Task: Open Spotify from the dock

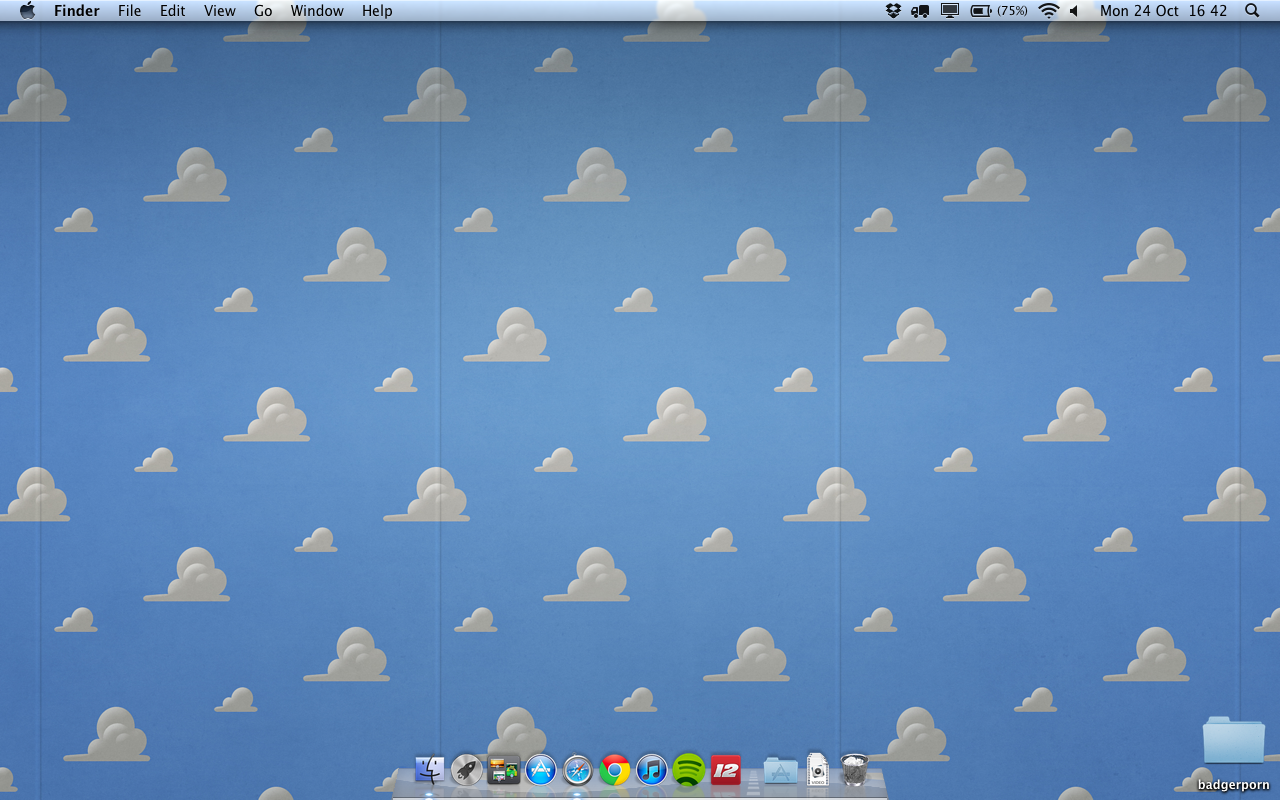Action: (x=689, y=769)
